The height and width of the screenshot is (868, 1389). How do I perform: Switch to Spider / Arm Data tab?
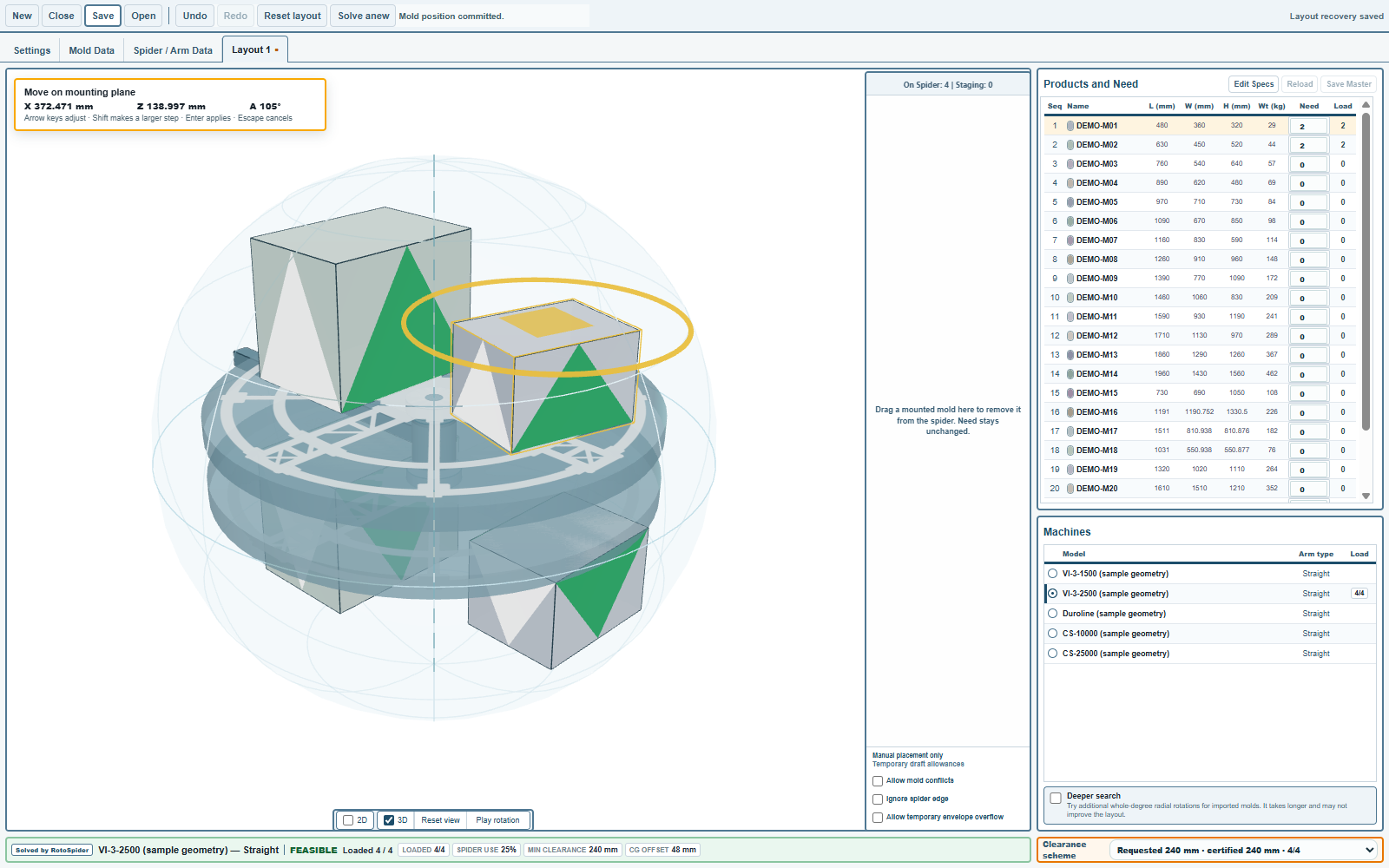tap(173, 50)
